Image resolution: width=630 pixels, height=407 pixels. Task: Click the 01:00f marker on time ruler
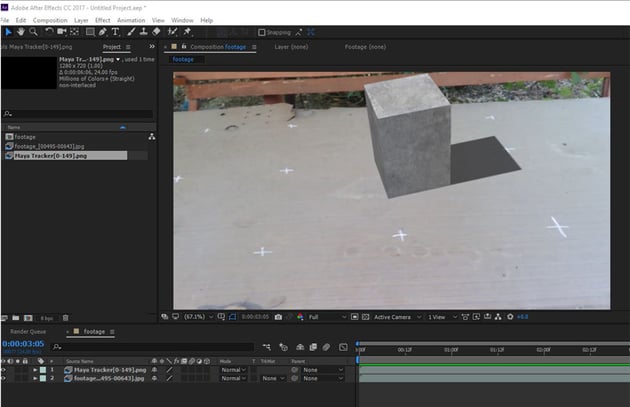click(x=451, y=350)
